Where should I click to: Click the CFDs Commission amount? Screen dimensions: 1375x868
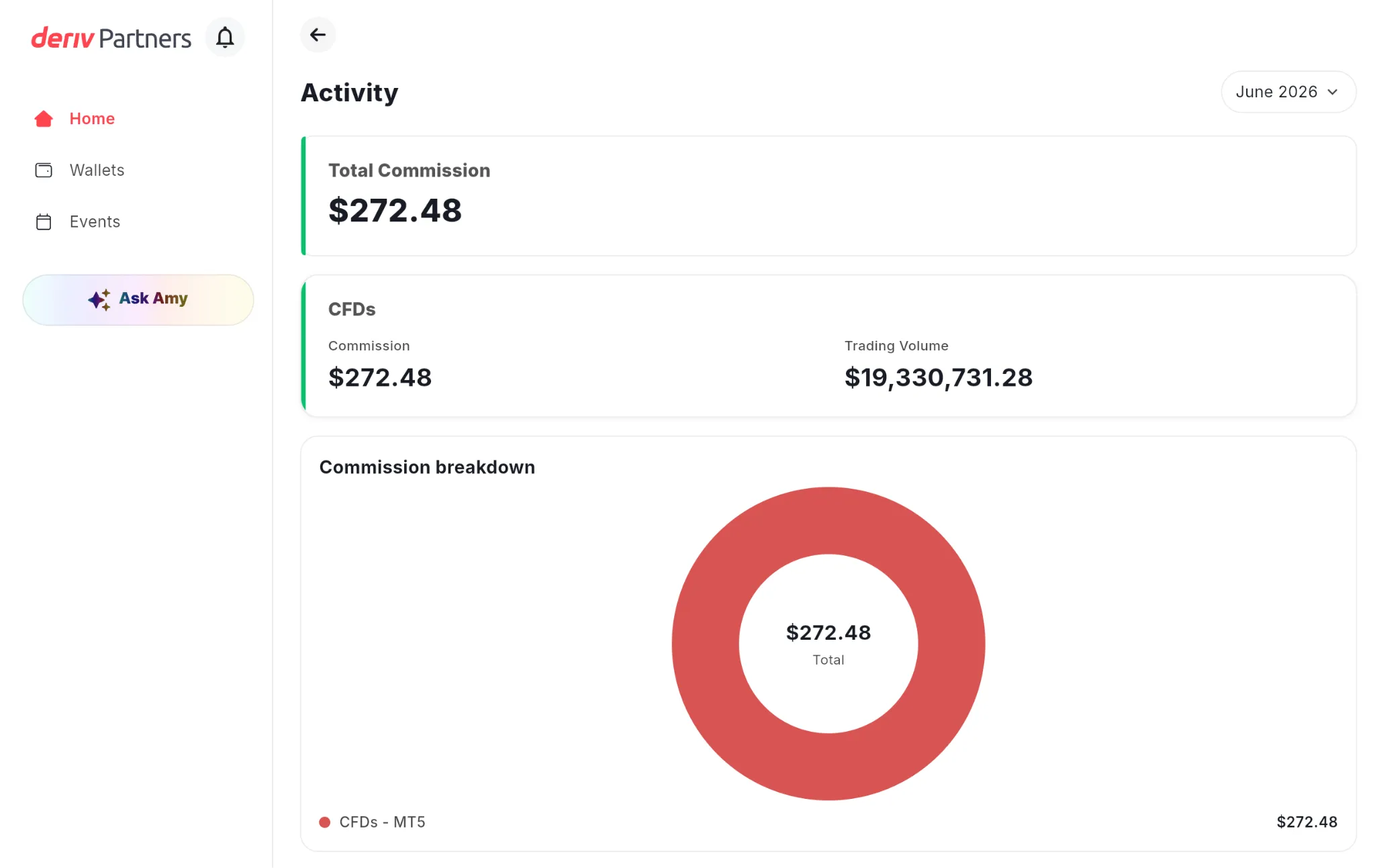[x=380, y=378]
